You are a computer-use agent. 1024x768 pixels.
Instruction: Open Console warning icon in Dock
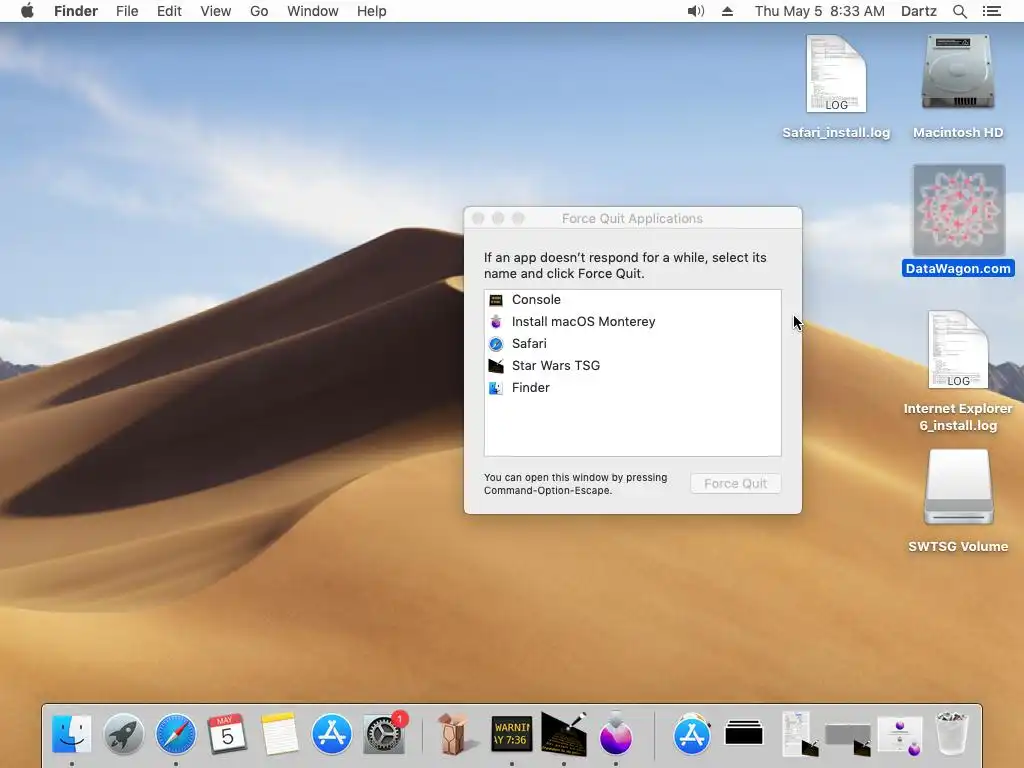511,733
